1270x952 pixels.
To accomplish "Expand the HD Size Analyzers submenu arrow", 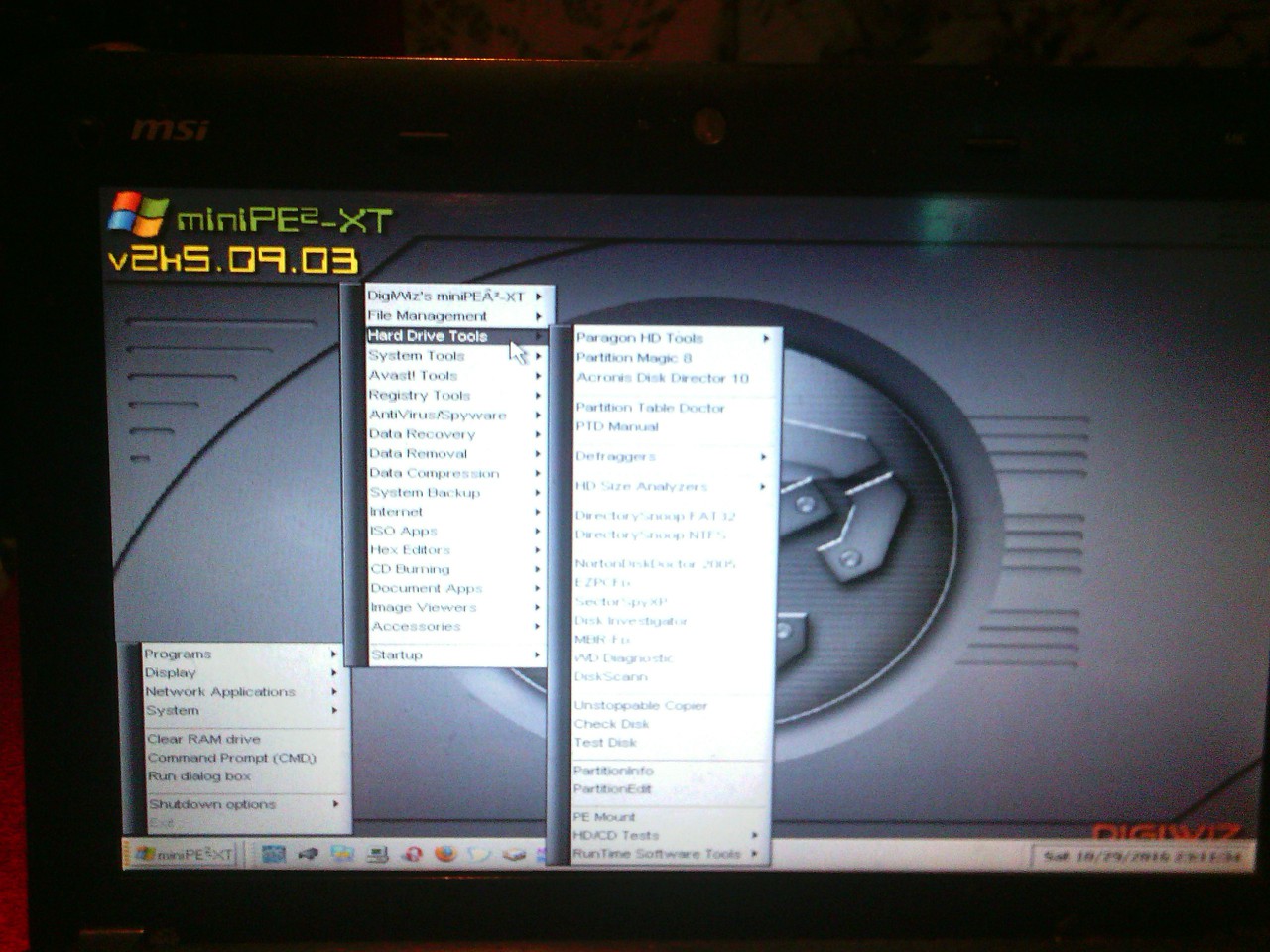I will pos(762,487).
